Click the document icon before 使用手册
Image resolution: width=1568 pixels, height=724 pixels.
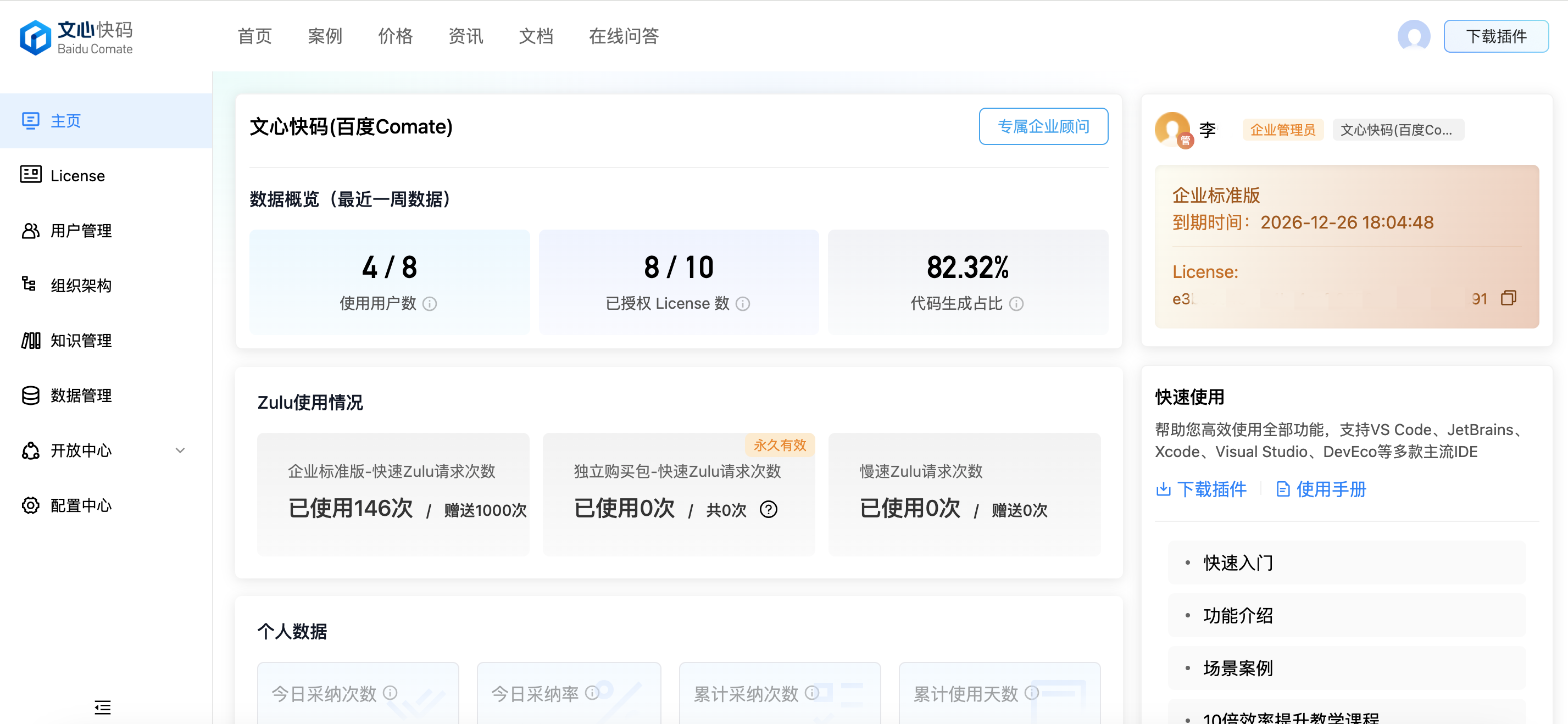(1282, 489)
